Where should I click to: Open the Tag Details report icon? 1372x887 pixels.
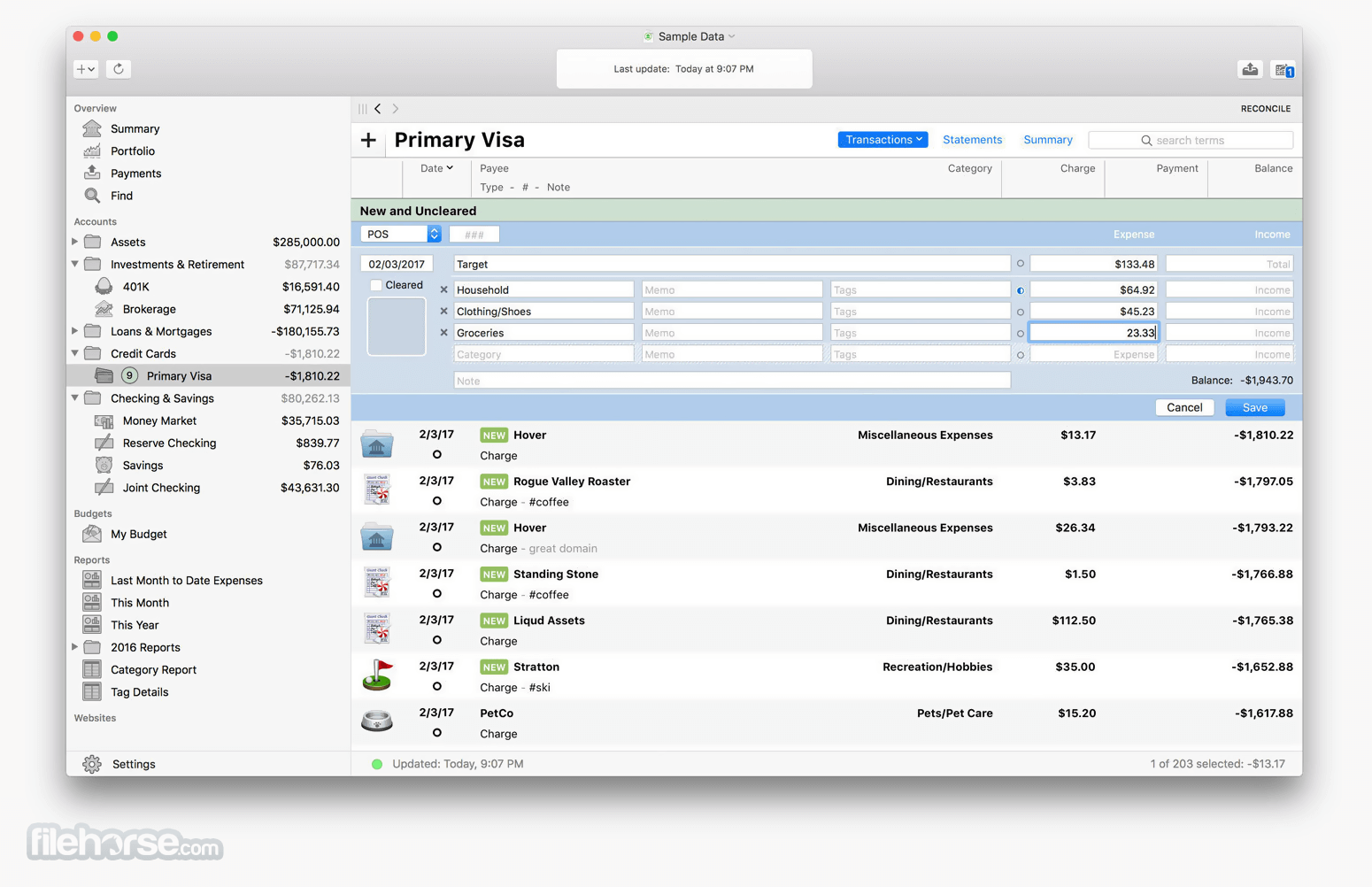coord(92,691)
